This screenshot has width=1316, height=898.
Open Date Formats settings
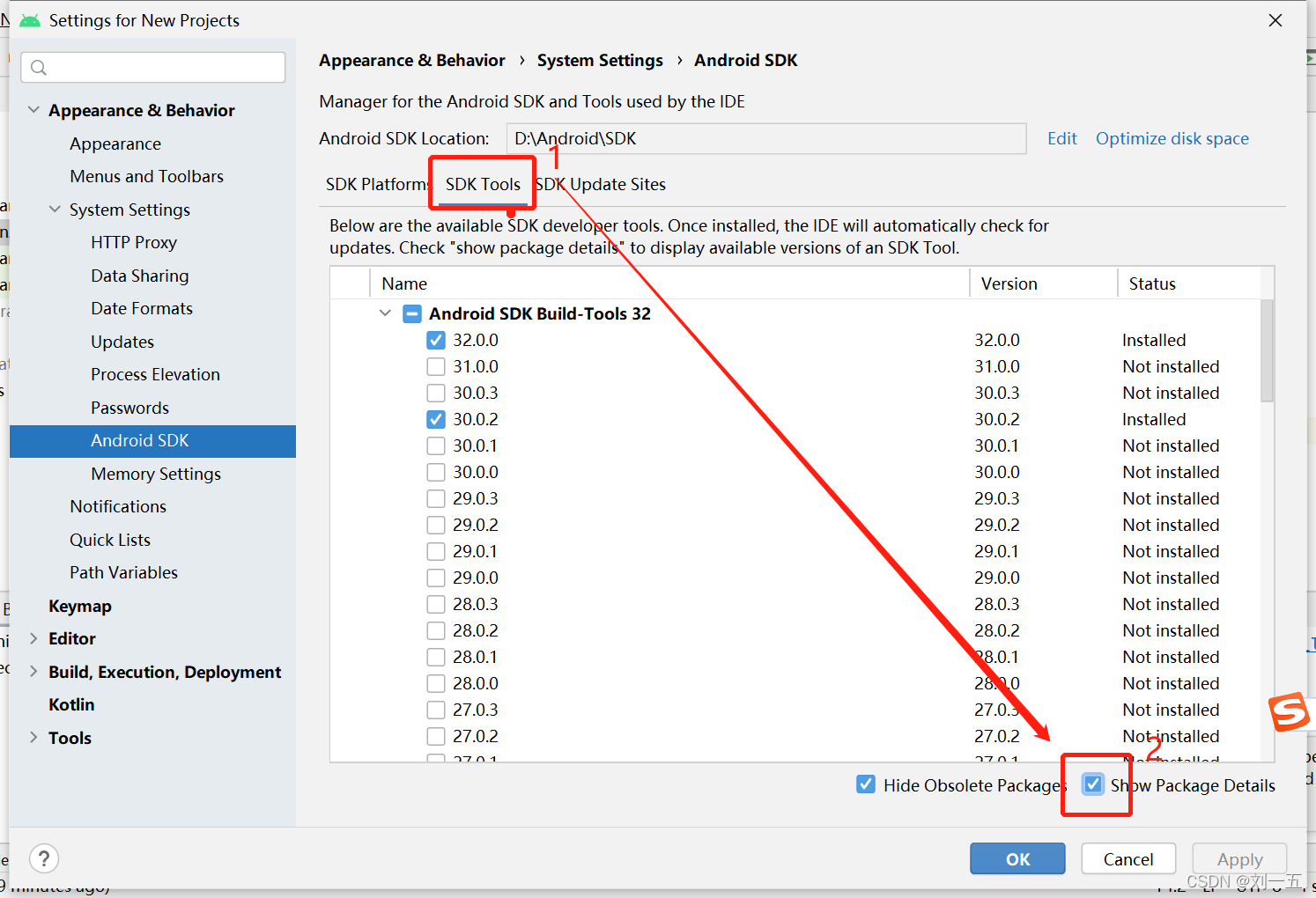tap(142, 308)
